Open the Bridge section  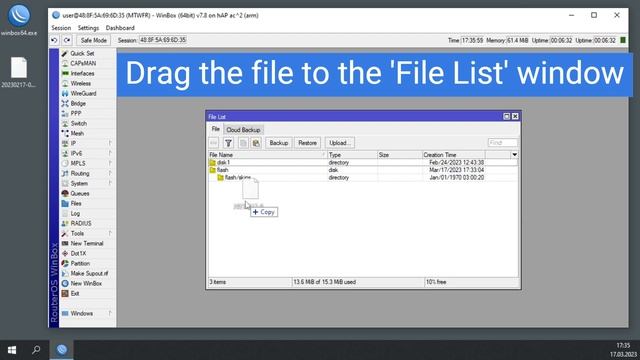[78, 103]
